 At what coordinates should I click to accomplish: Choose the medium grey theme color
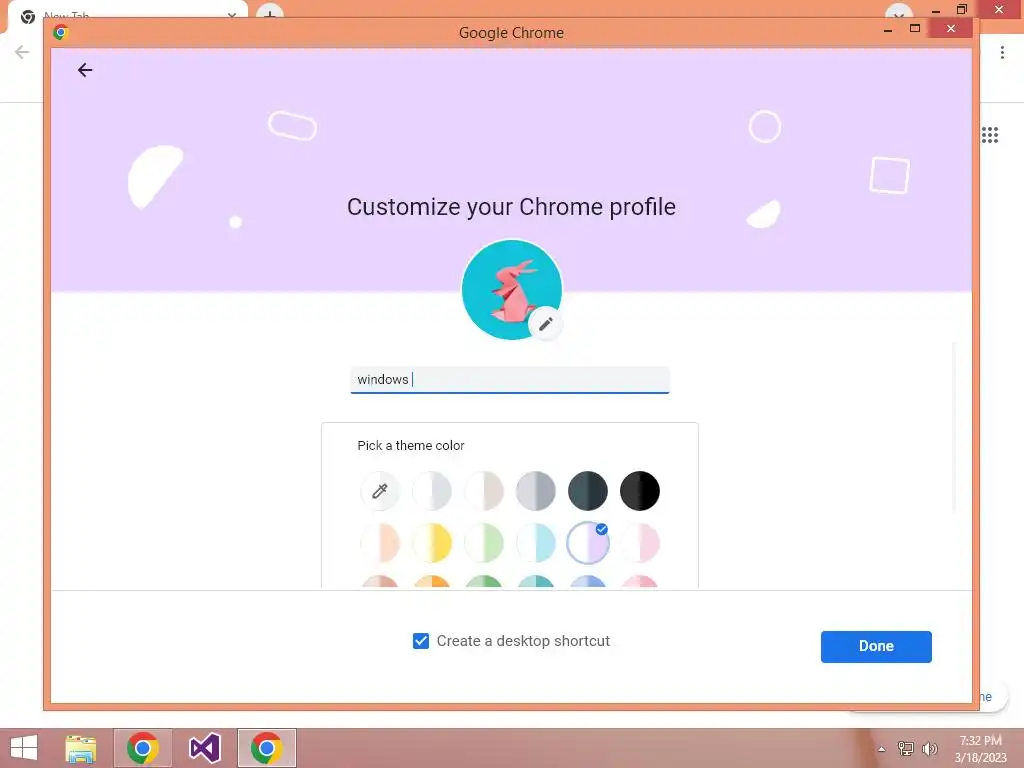point(536,490)
